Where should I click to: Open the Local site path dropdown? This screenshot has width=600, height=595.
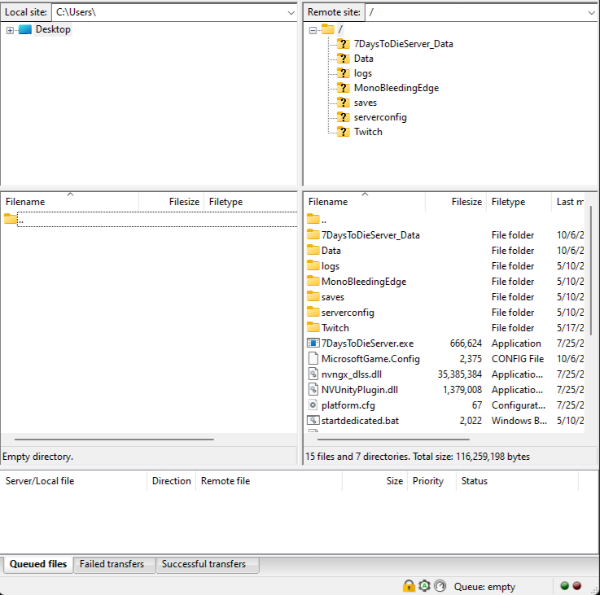click(290, 12)
